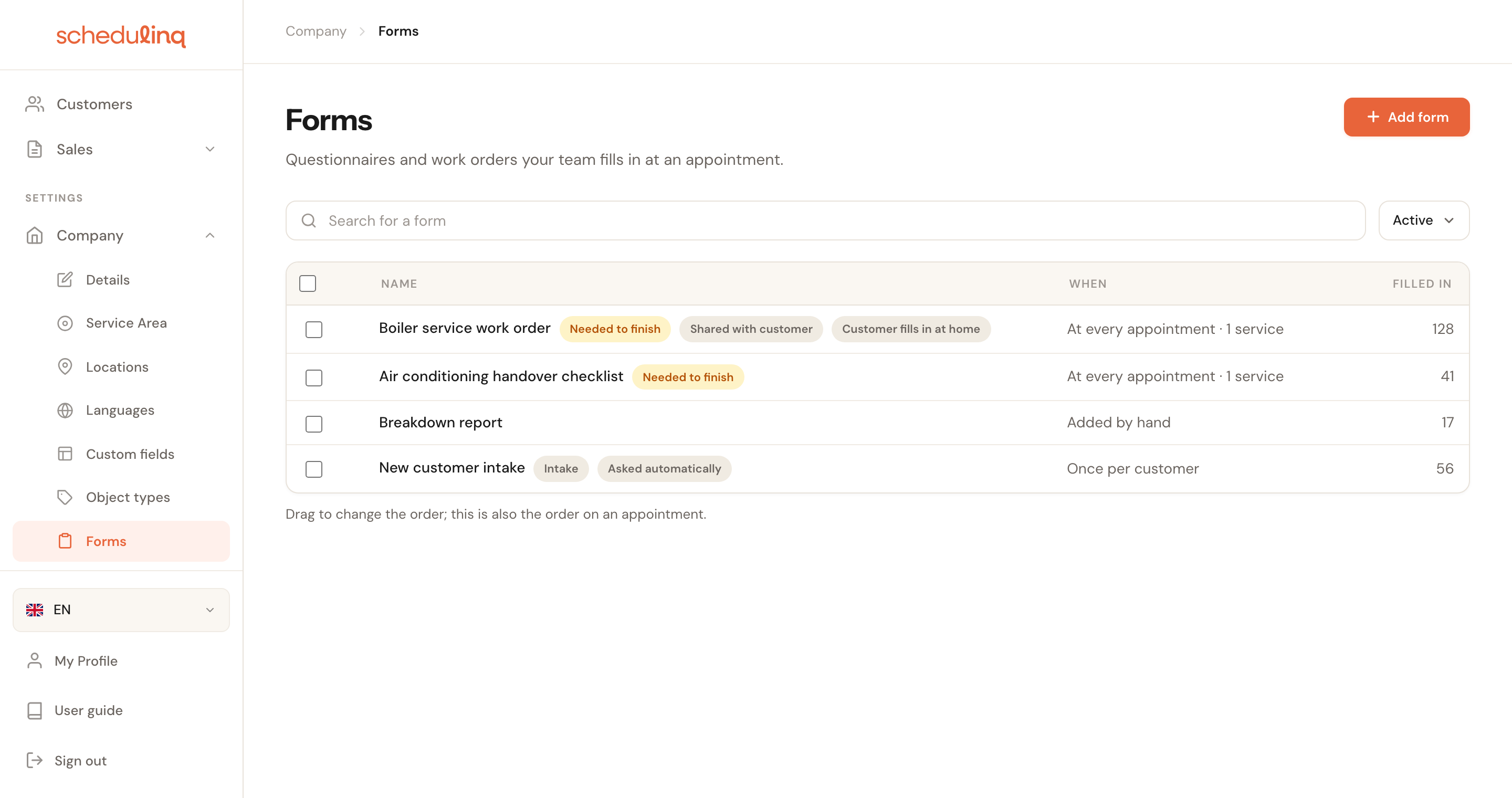1512x798 pixels.
Task: Click the Customer fills in at home tag
Action: pyautogui.click(x=910, y=329)
